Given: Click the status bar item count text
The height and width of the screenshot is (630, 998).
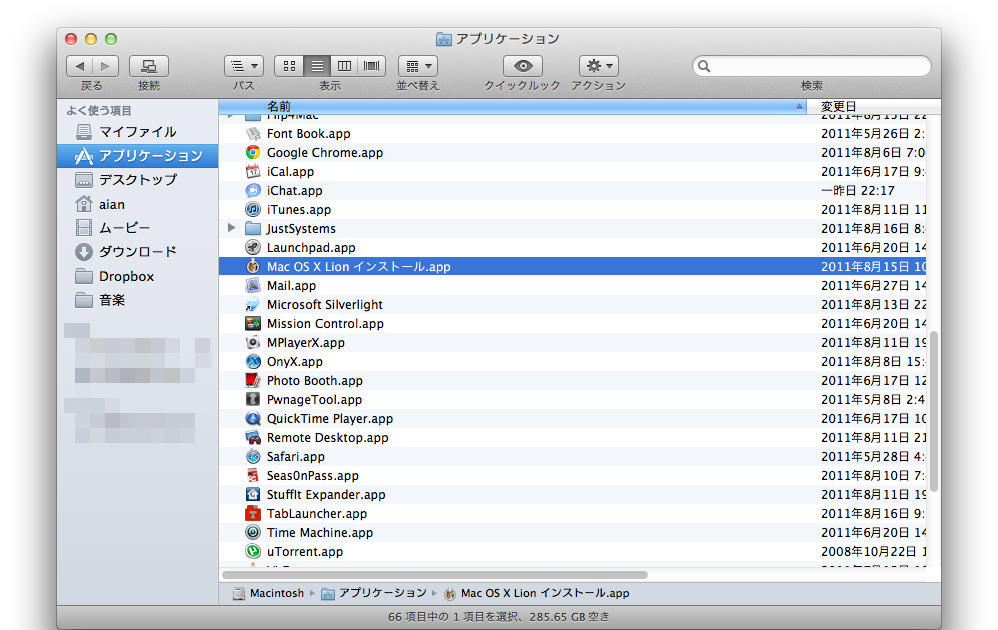Looking at the screenshot, I should click(499, 617).
